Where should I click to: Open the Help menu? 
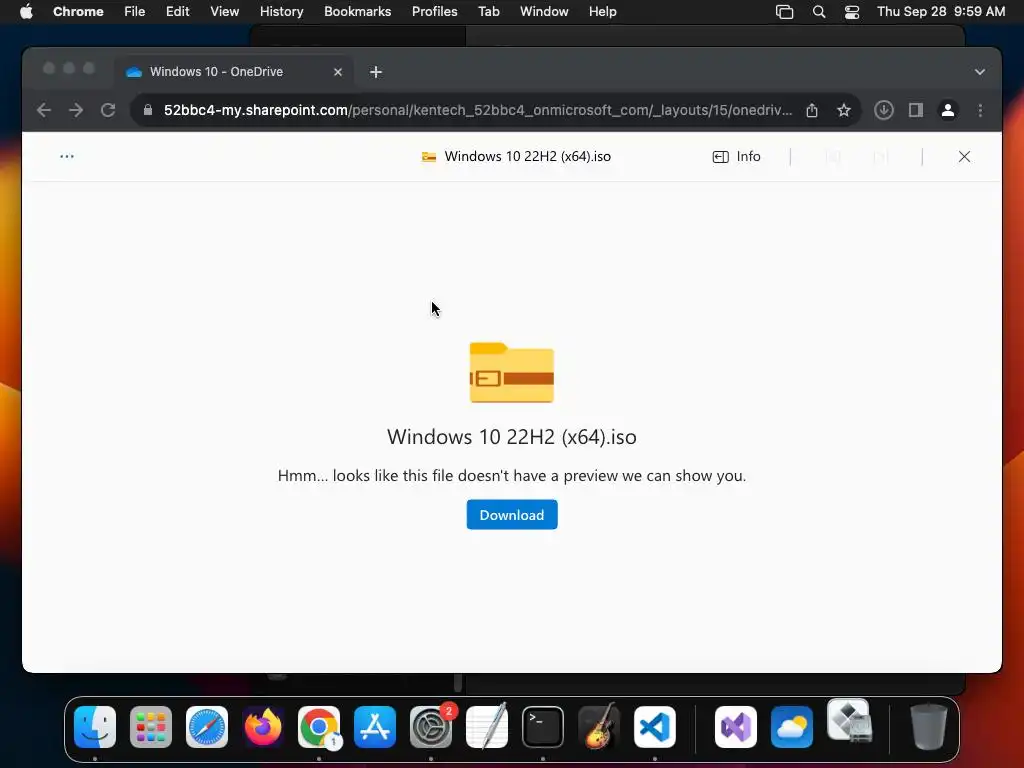click(x=602, y=12)
